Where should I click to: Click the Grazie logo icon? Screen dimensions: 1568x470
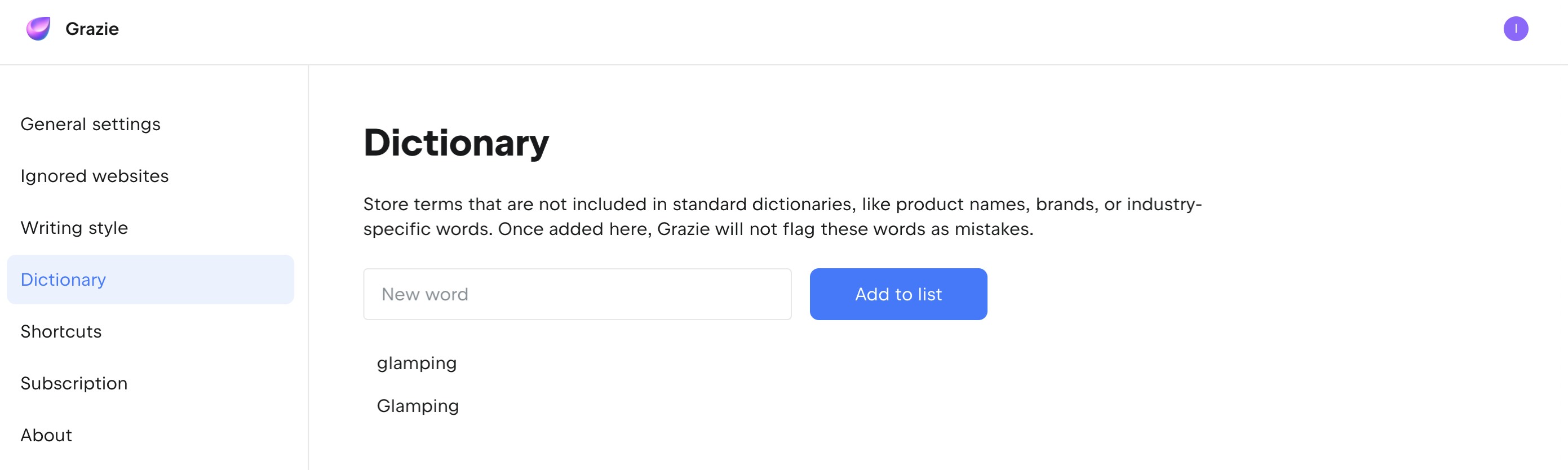point(38,29)
